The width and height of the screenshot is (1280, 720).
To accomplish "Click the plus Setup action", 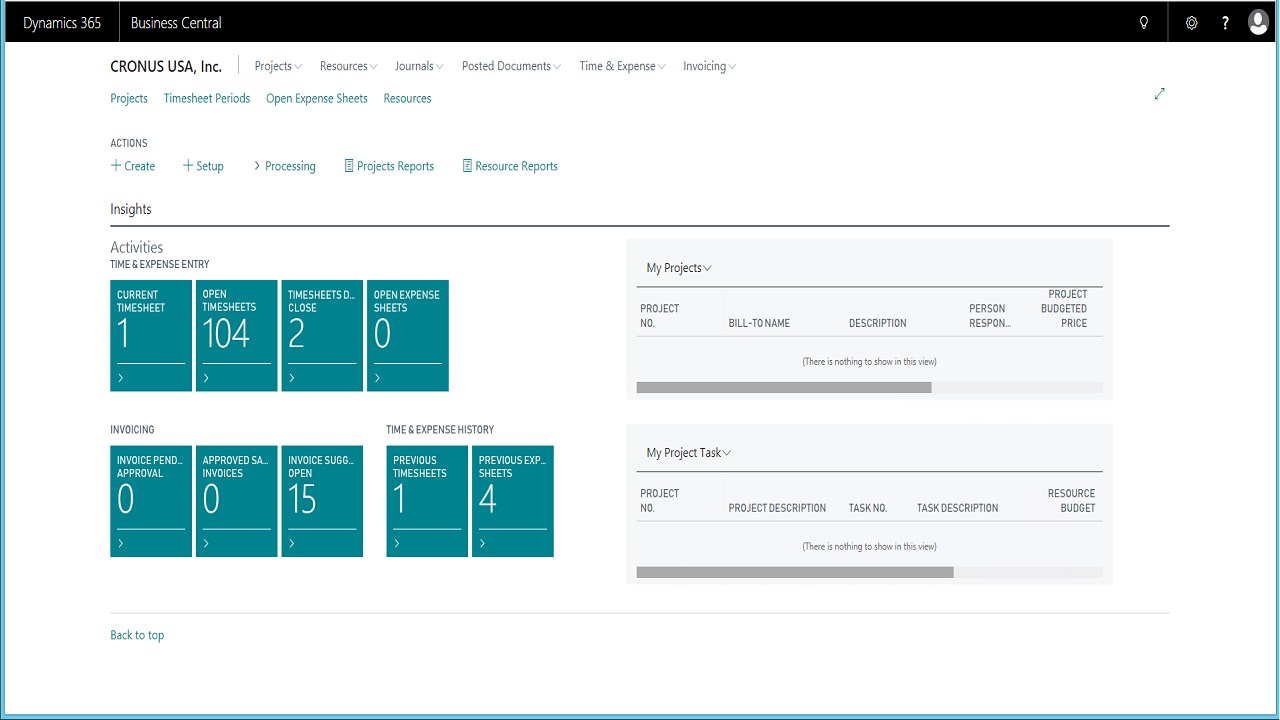I will (203, 166).
